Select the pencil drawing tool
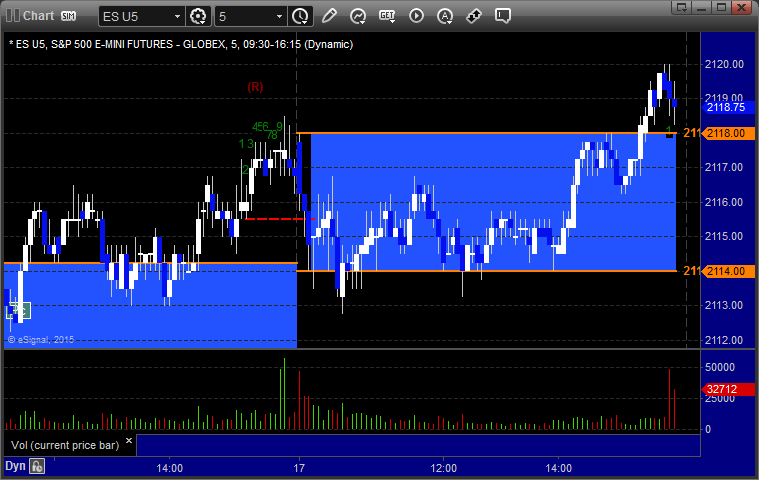The width and height of the screenshot is (759, 480). coord(329,16)
